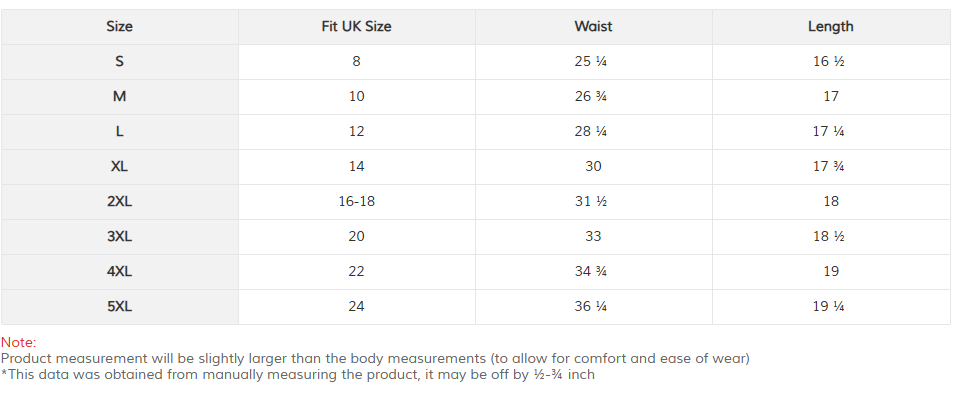953x406 pixels.
Task: Click the red Note: label
Action: [x=19, y=342]
